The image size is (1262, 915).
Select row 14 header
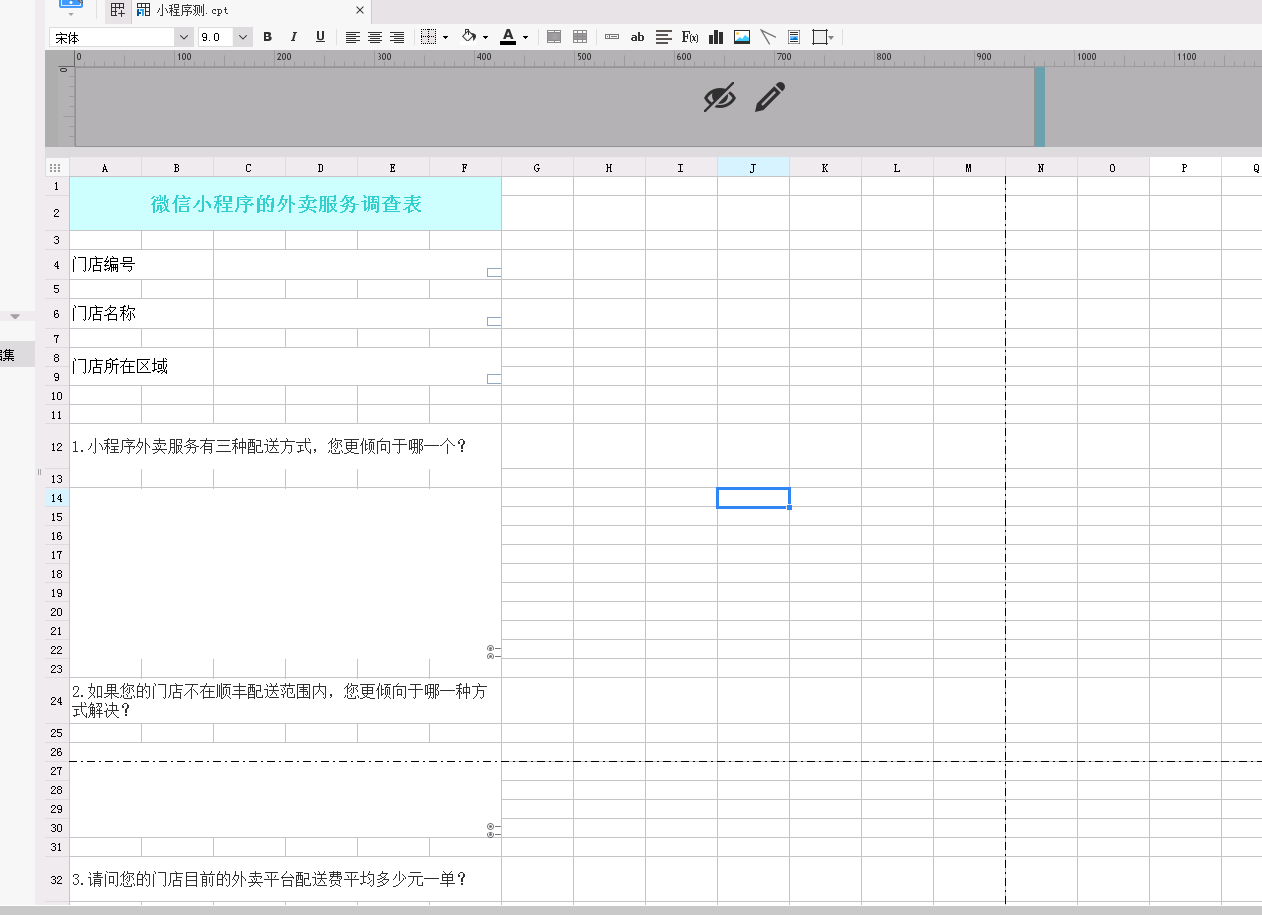[57, 498]
